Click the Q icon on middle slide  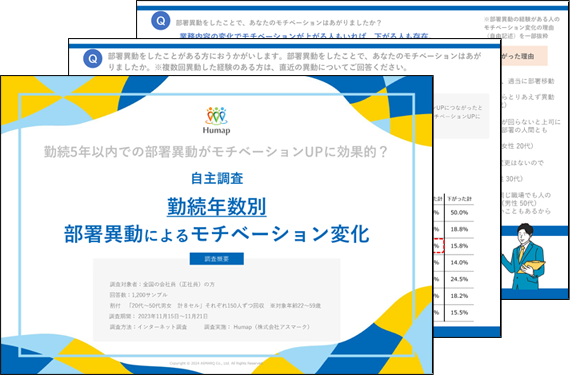click(93, 59)
